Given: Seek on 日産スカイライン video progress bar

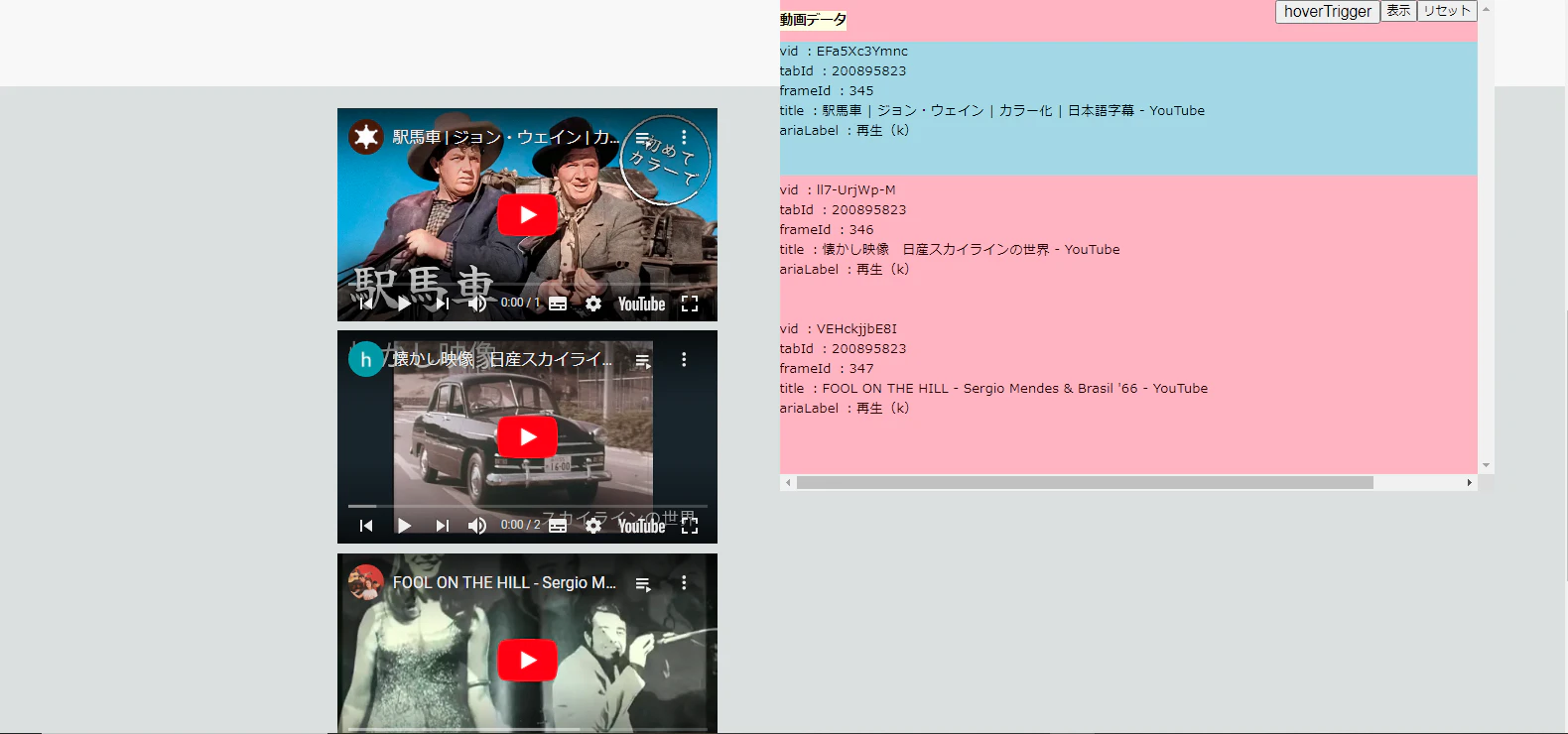Looking at the screenshot, I should point(527,506).
